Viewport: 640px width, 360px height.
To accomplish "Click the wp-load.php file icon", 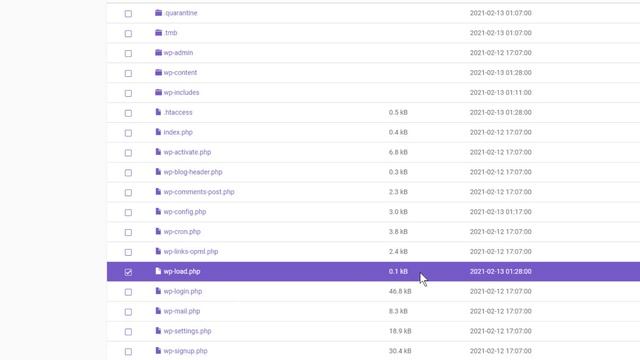I will click(158, 271).
